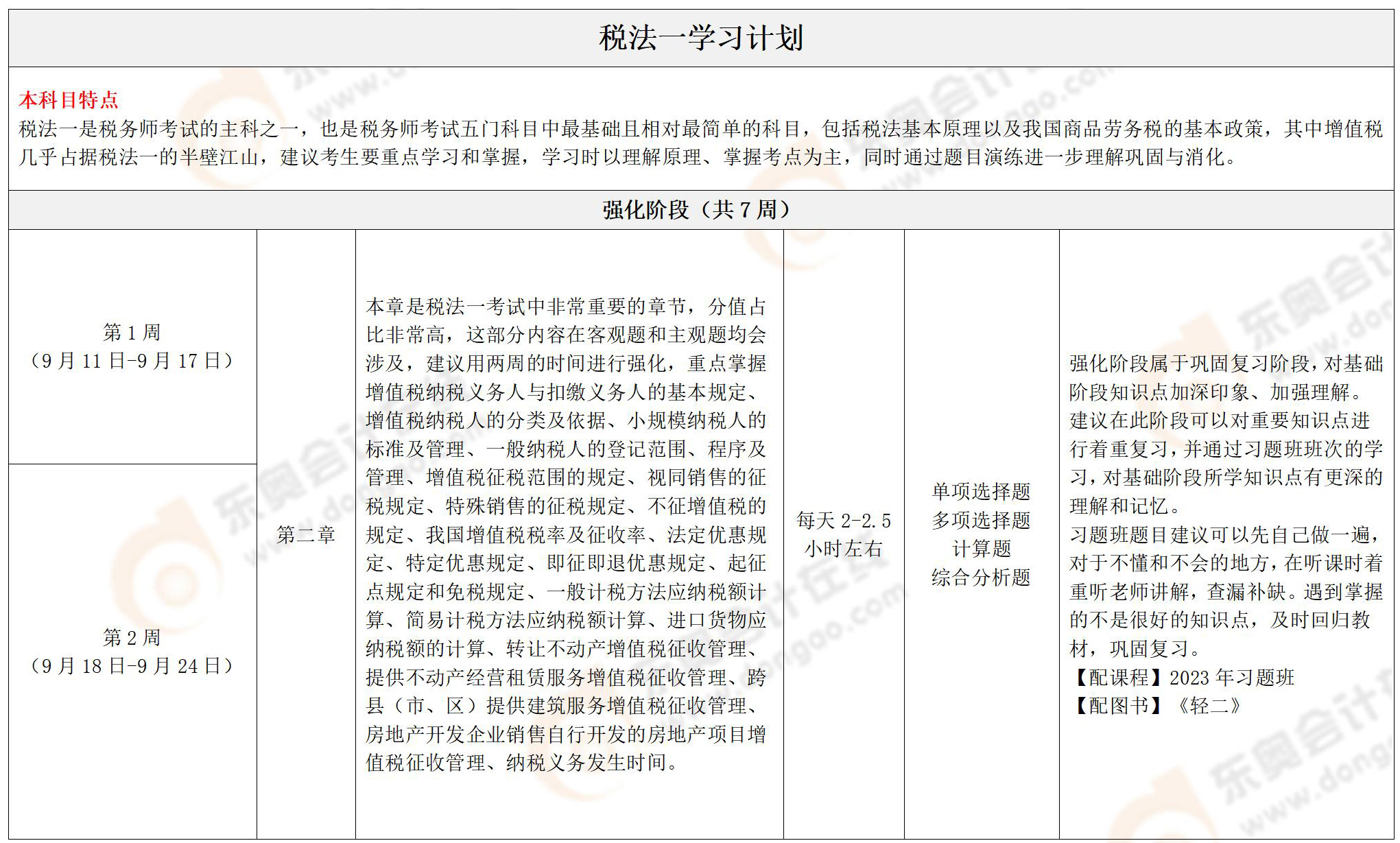
Task: Select the 第2周 schedule cell
Action: 132,638
